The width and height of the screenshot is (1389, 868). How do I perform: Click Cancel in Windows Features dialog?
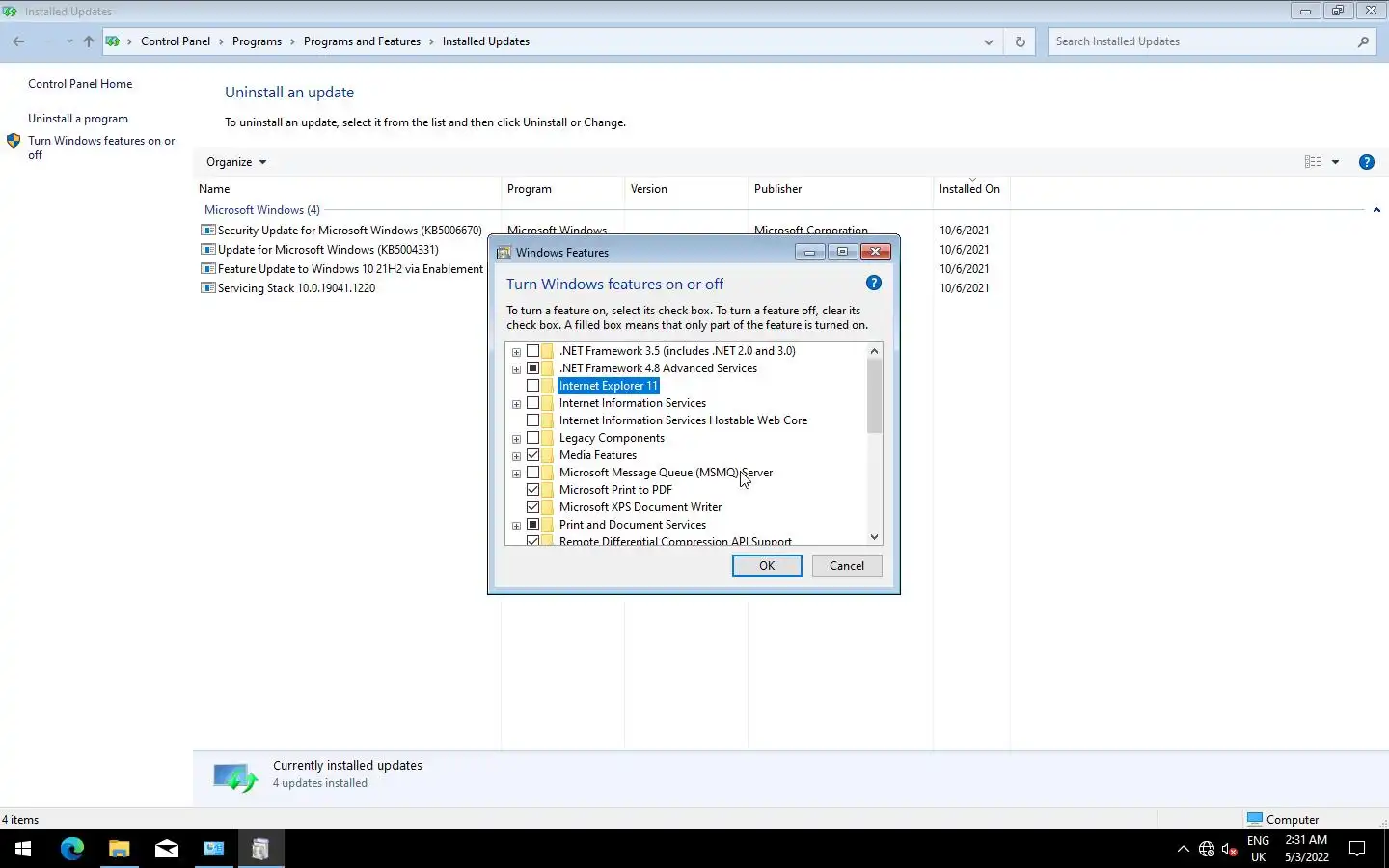point(847,566)
